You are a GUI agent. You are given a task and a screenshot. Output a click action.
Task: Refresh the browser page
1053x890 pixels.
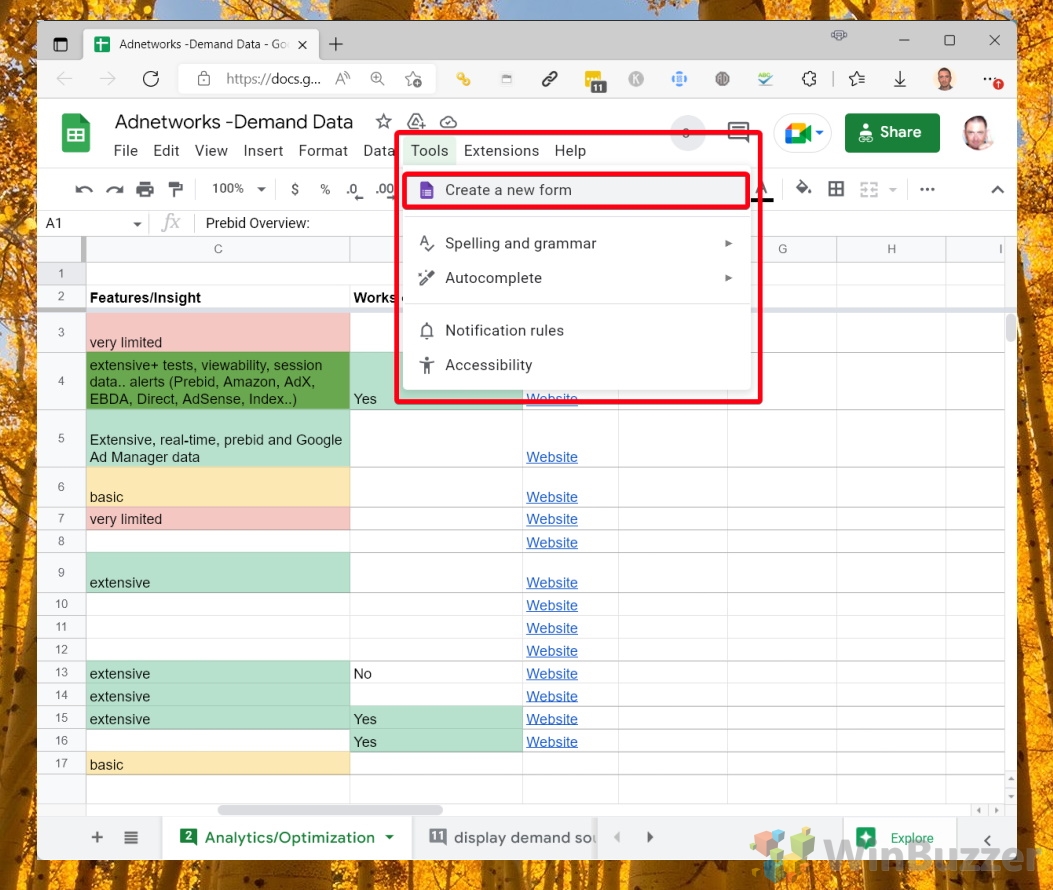pos(151,79)
